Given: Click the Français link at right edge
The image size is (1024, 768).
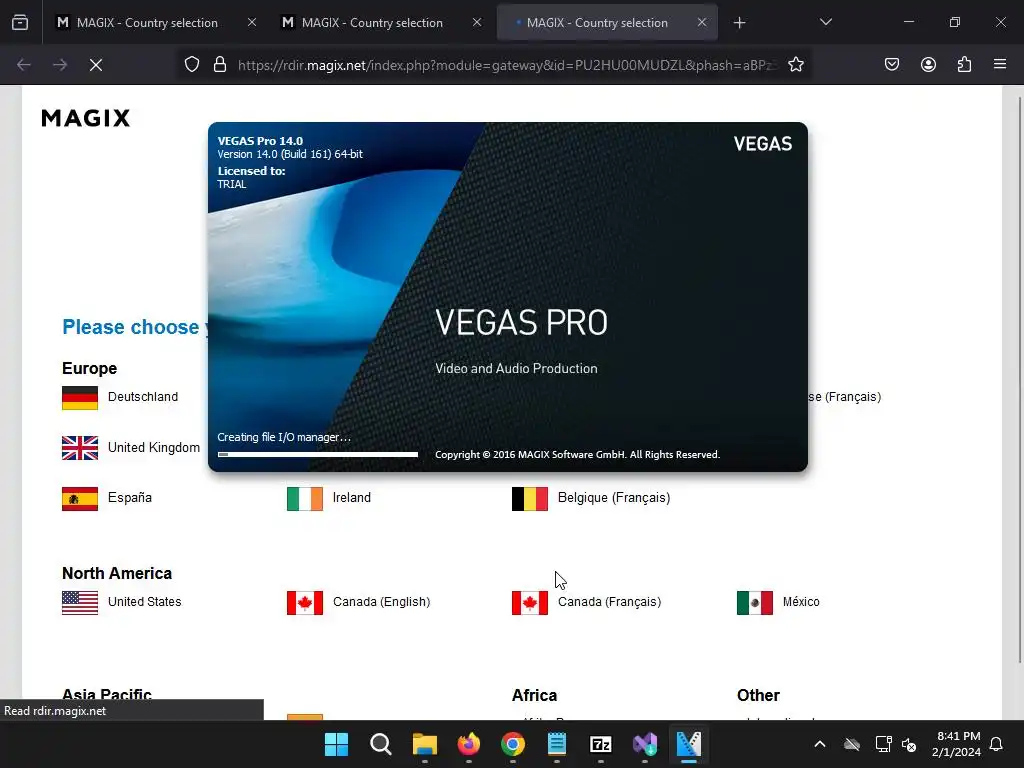Looking at the screenshot, I should (845, 397).
